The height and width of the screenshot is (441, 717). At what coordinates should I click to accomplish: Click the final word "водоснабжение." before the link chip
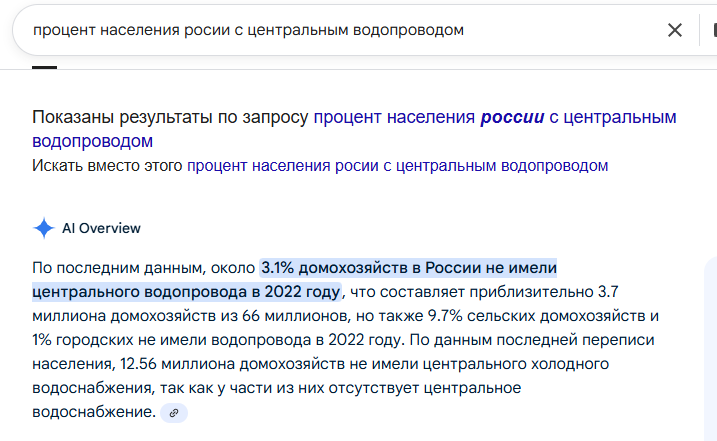pyautogui.click(x=94, y=412)
